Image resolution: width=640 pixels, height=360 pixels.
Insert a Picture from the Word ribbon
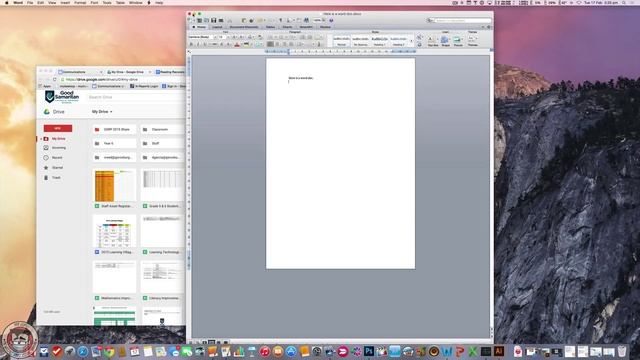(457, 40)
